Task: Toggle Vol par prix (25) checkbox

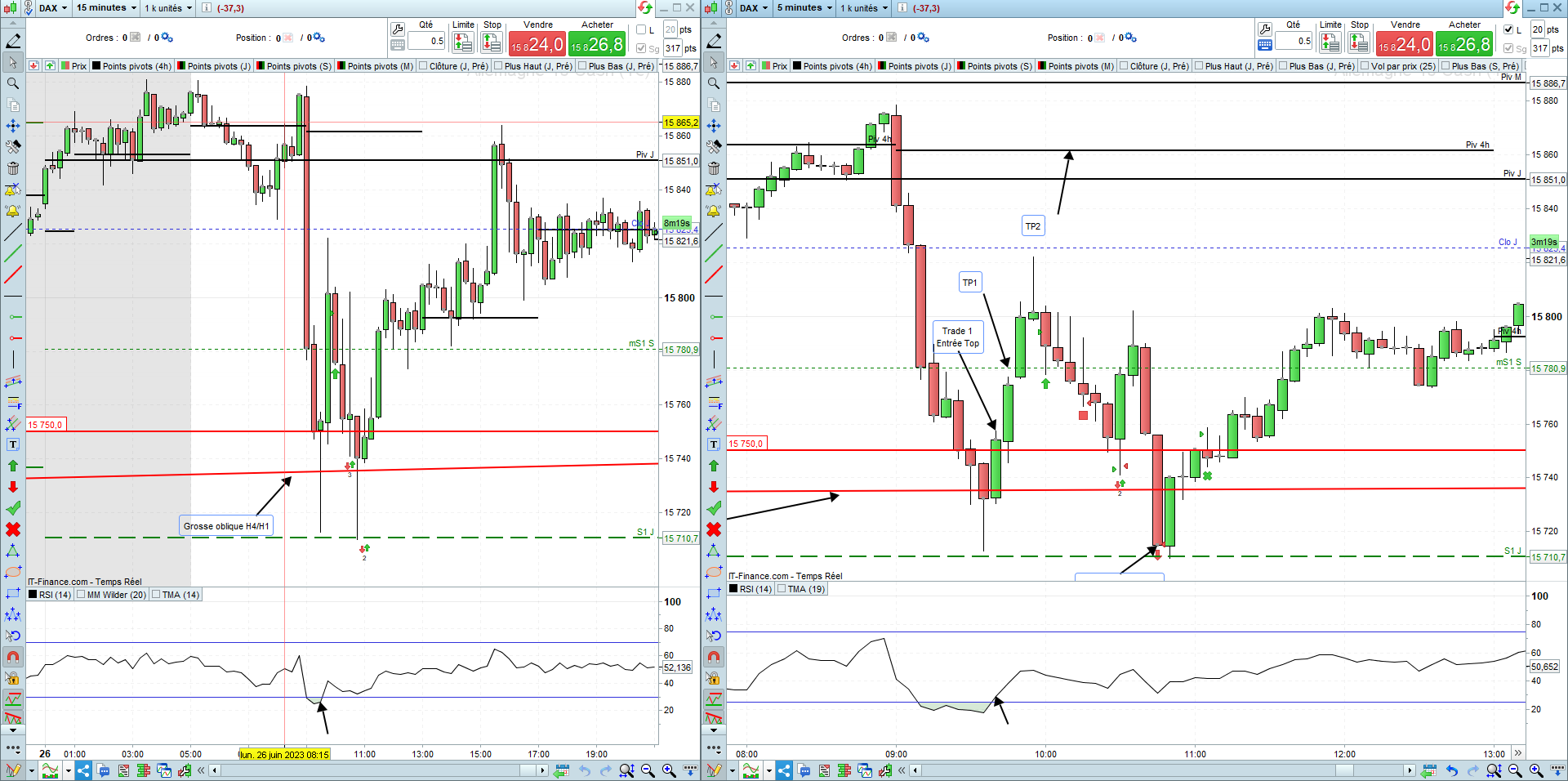Action: pos(1365,66)
